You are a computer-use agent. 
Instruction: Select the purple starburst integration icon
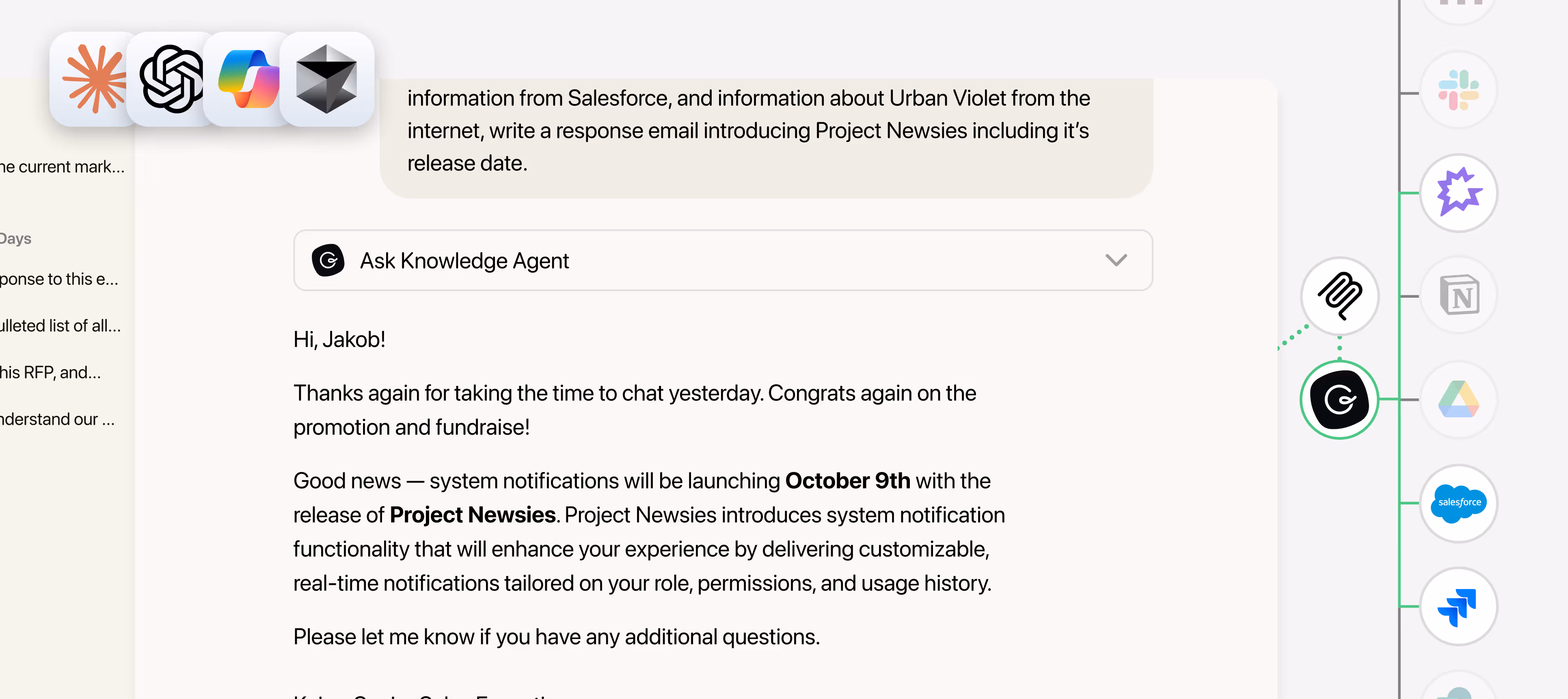[x=1458, y=193]
